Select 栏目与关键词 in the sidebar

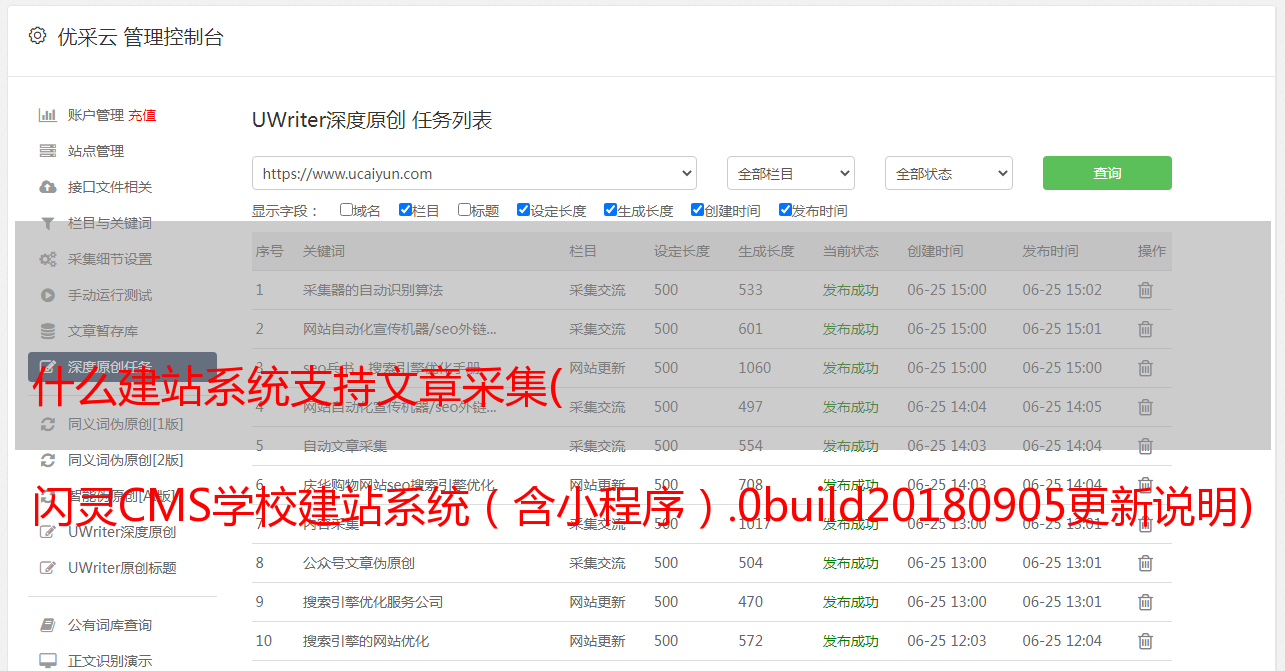pos(110,223)
